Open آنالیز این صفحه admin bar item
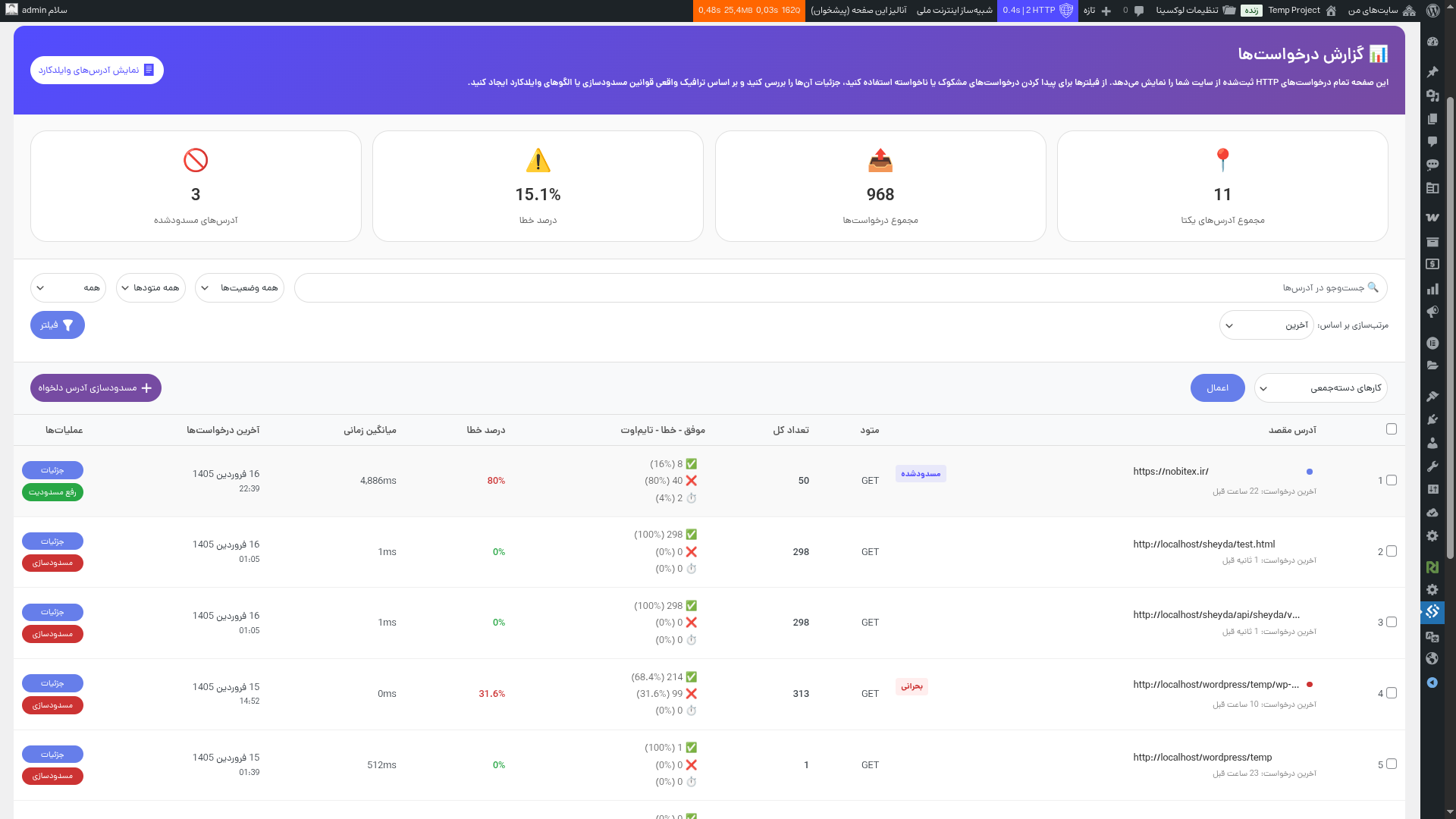Screen dimensions: 1456x819 coord(858,11)
